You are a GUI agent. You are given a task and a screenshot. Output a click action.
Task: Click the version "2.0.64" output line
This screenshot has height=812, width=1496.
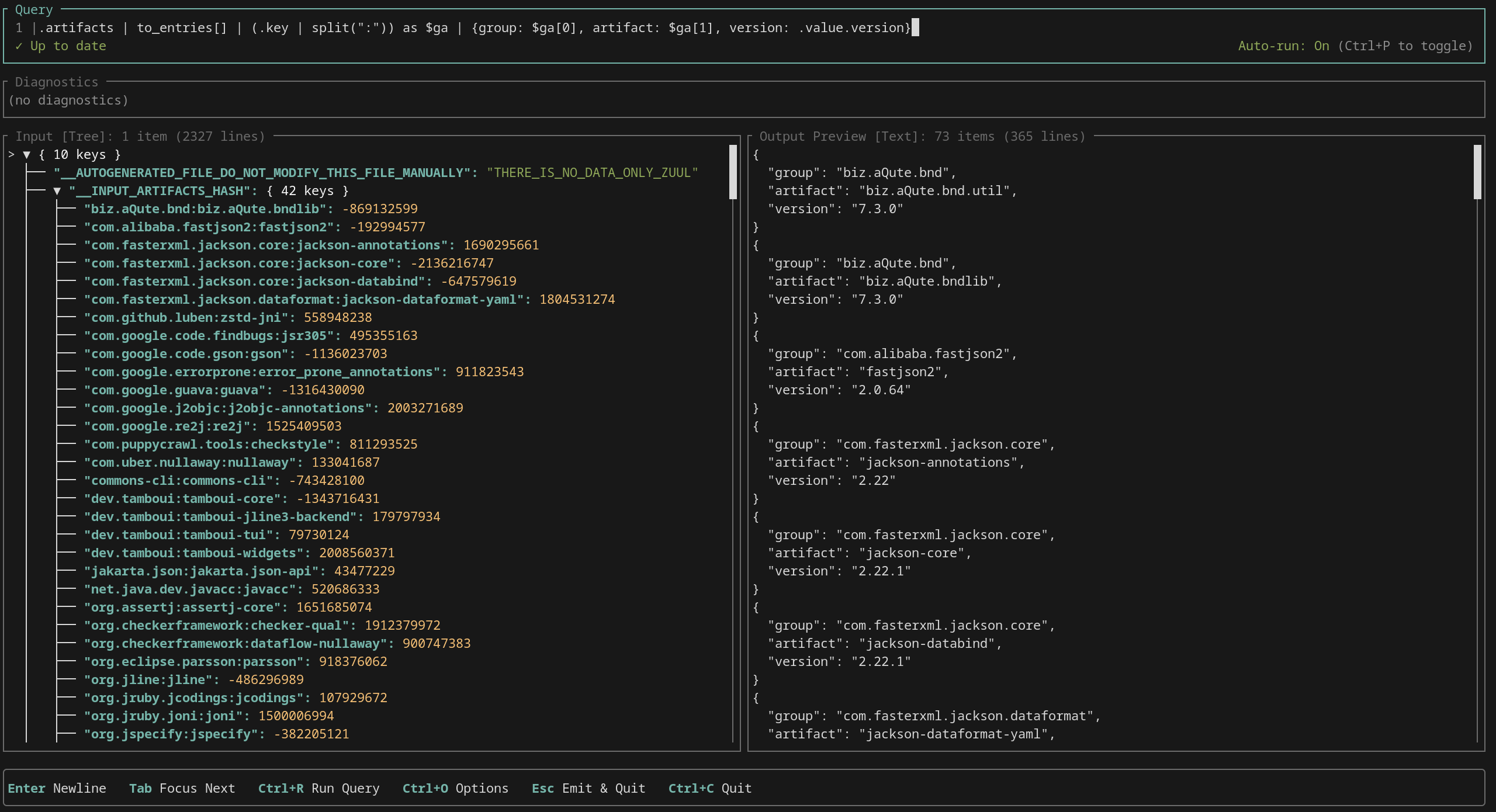[x=839, y=390]
